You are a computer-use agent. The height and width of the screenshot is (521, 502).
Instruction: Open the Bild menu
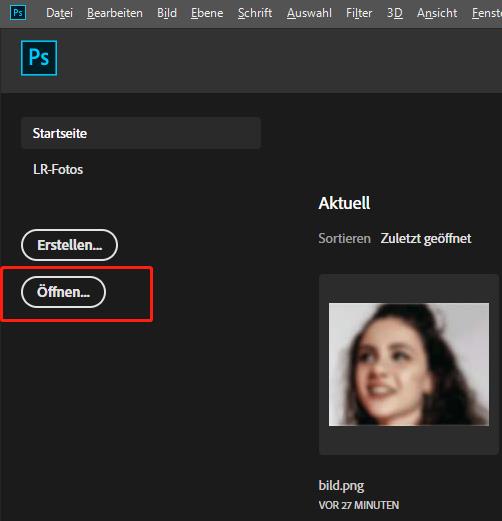click(167, 13)
